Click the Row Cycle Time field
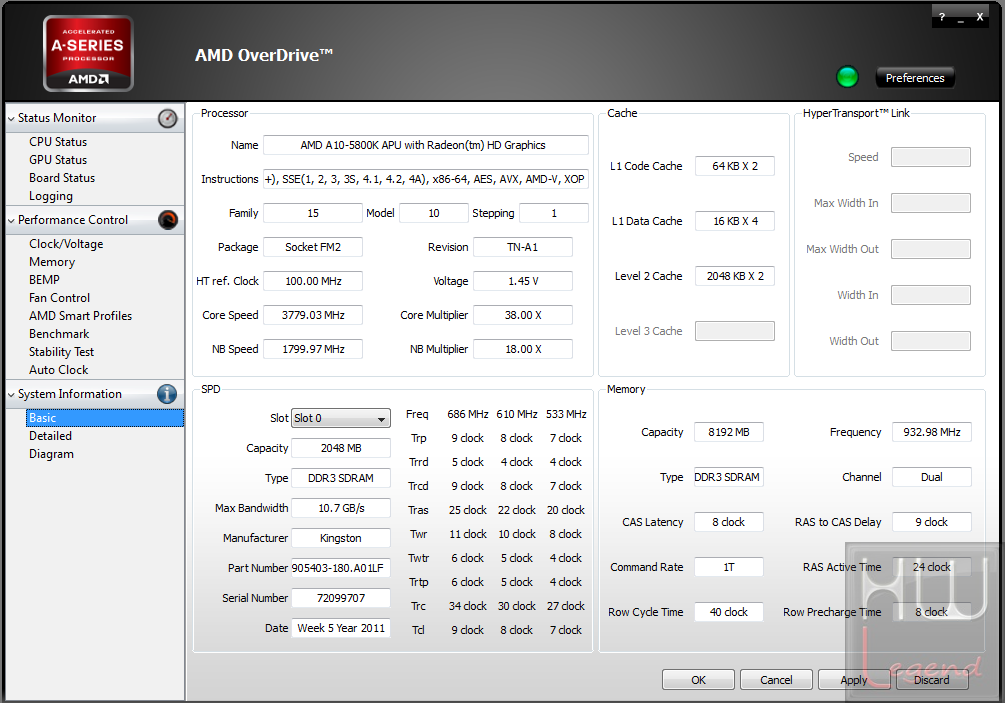 click(729, 612)
